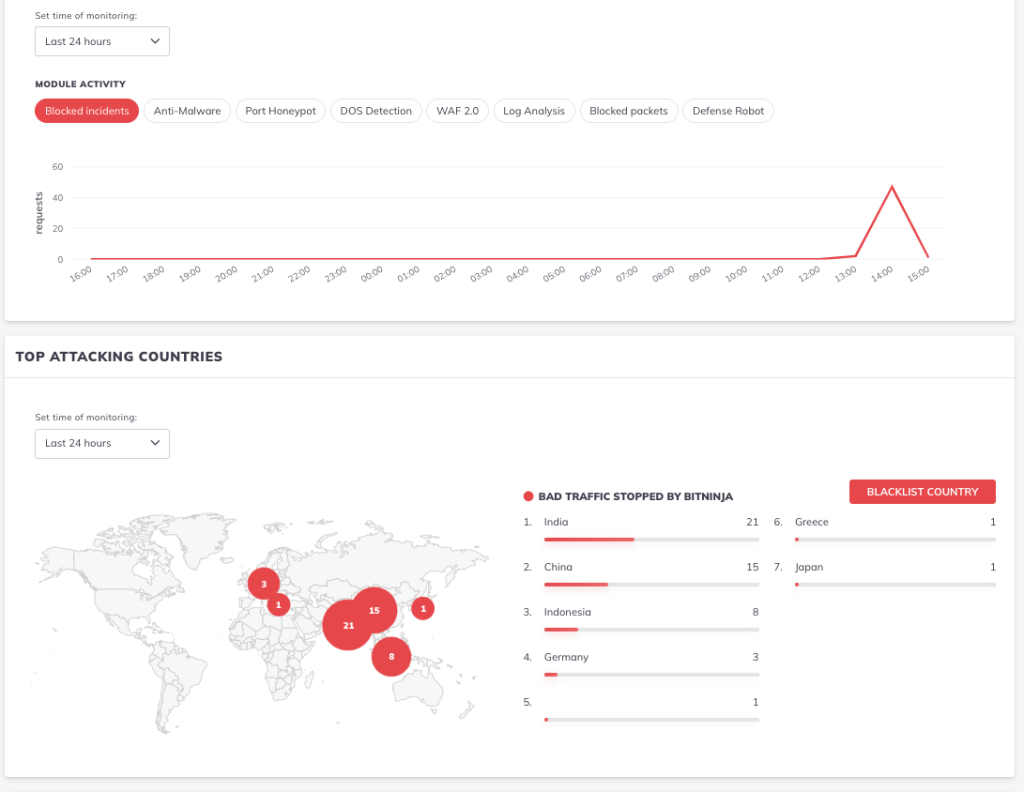1024x792 pixels.
Task: Enable the DOS Detection module view
Action: click(x=376, y=111)
